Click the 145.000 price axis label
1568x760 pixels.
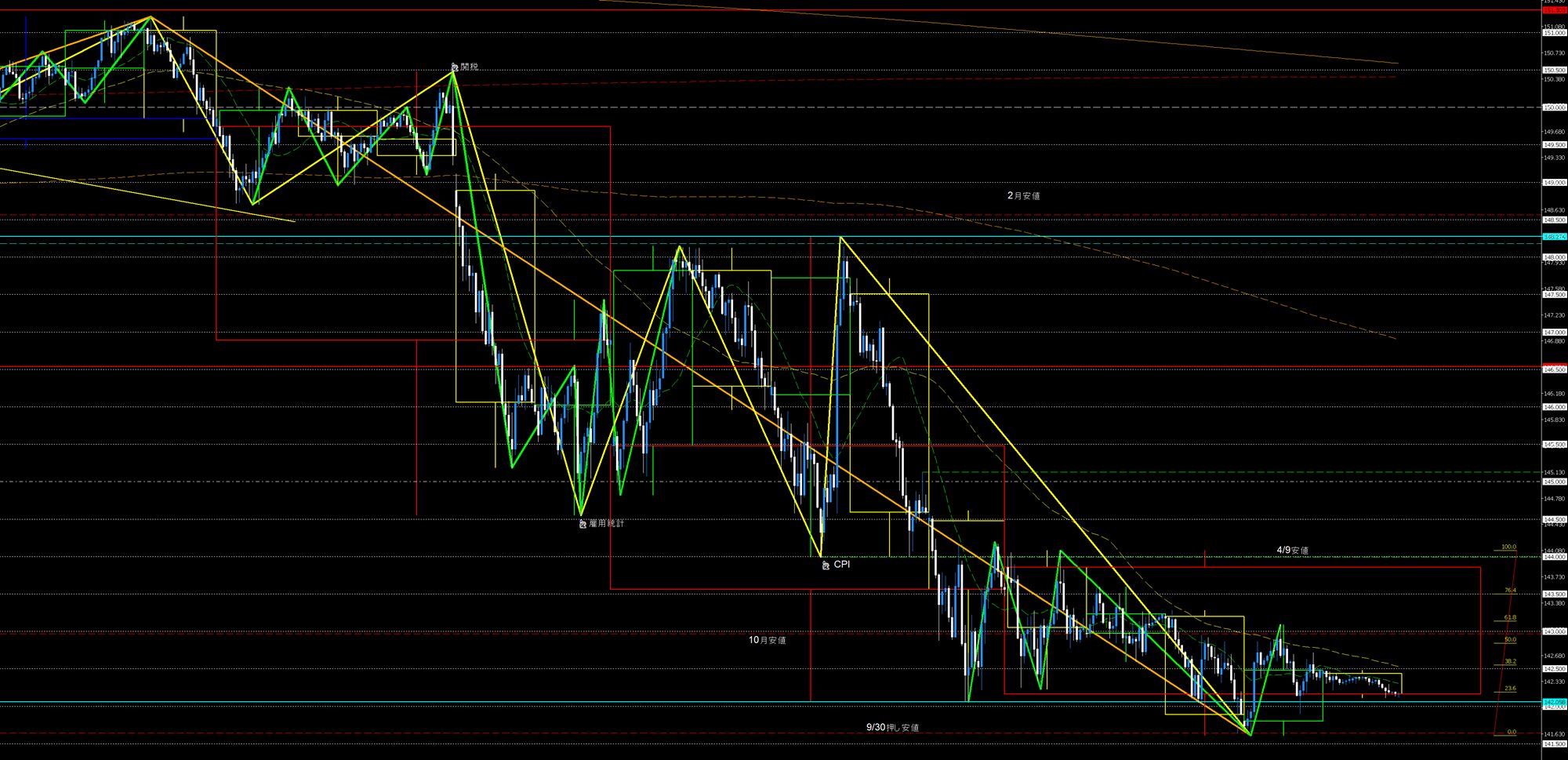(1554, 482)
